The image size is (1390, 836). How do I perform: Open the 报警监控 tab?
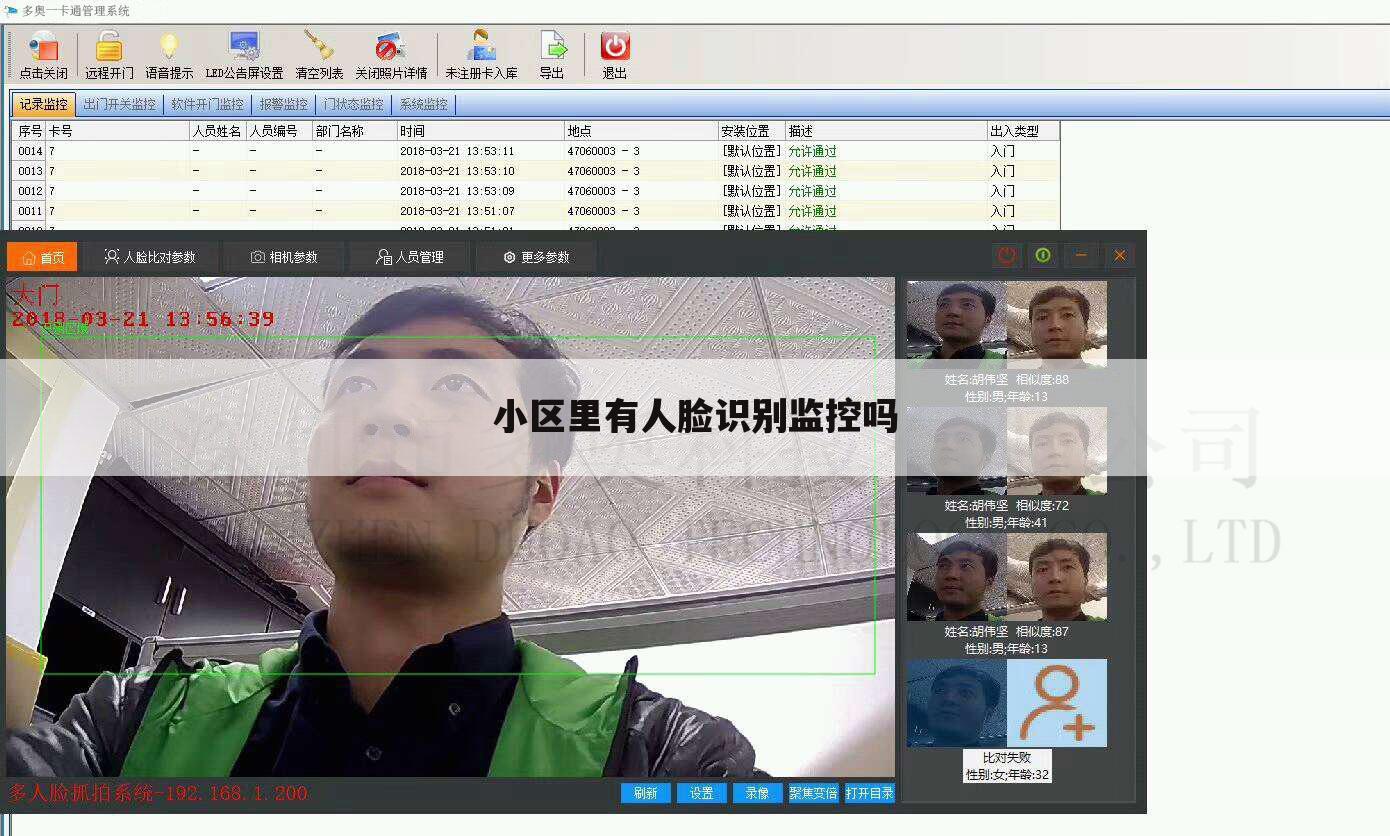coord(283,104)
